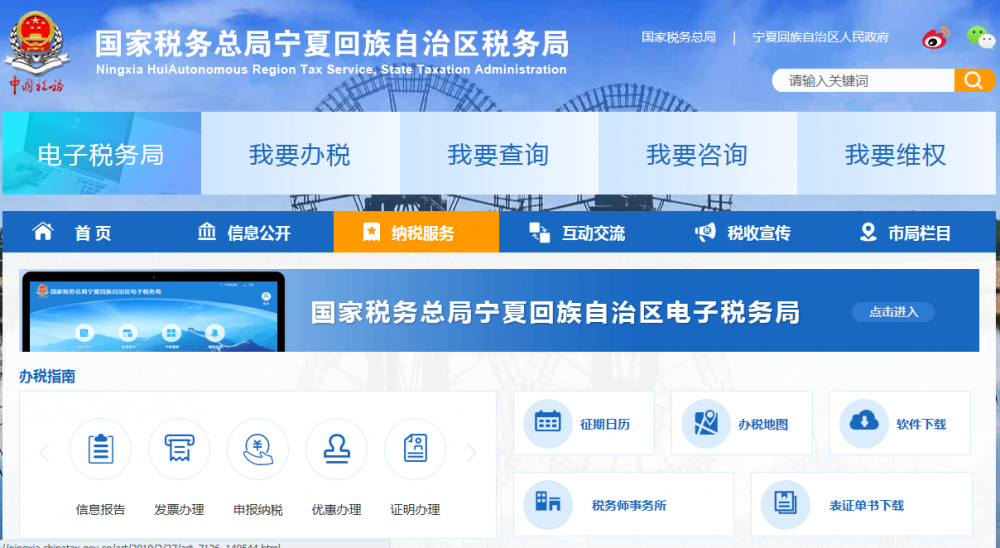
Task: Click the WeChat icon in header
Action: point(980,37)
